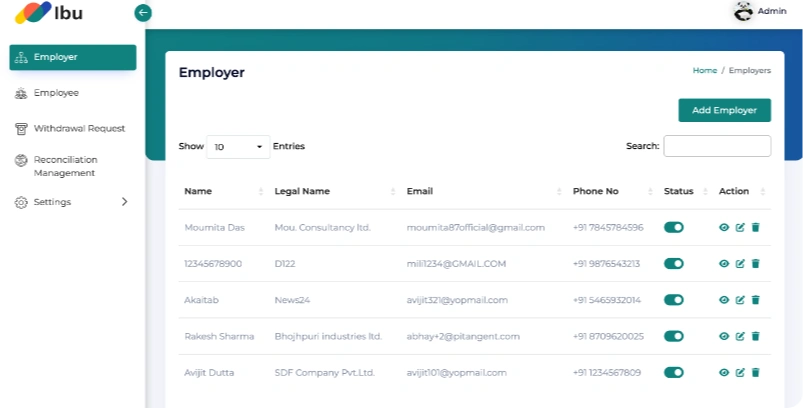
Task: Go to Withdrawal Request page
Action: coord(78,128)
